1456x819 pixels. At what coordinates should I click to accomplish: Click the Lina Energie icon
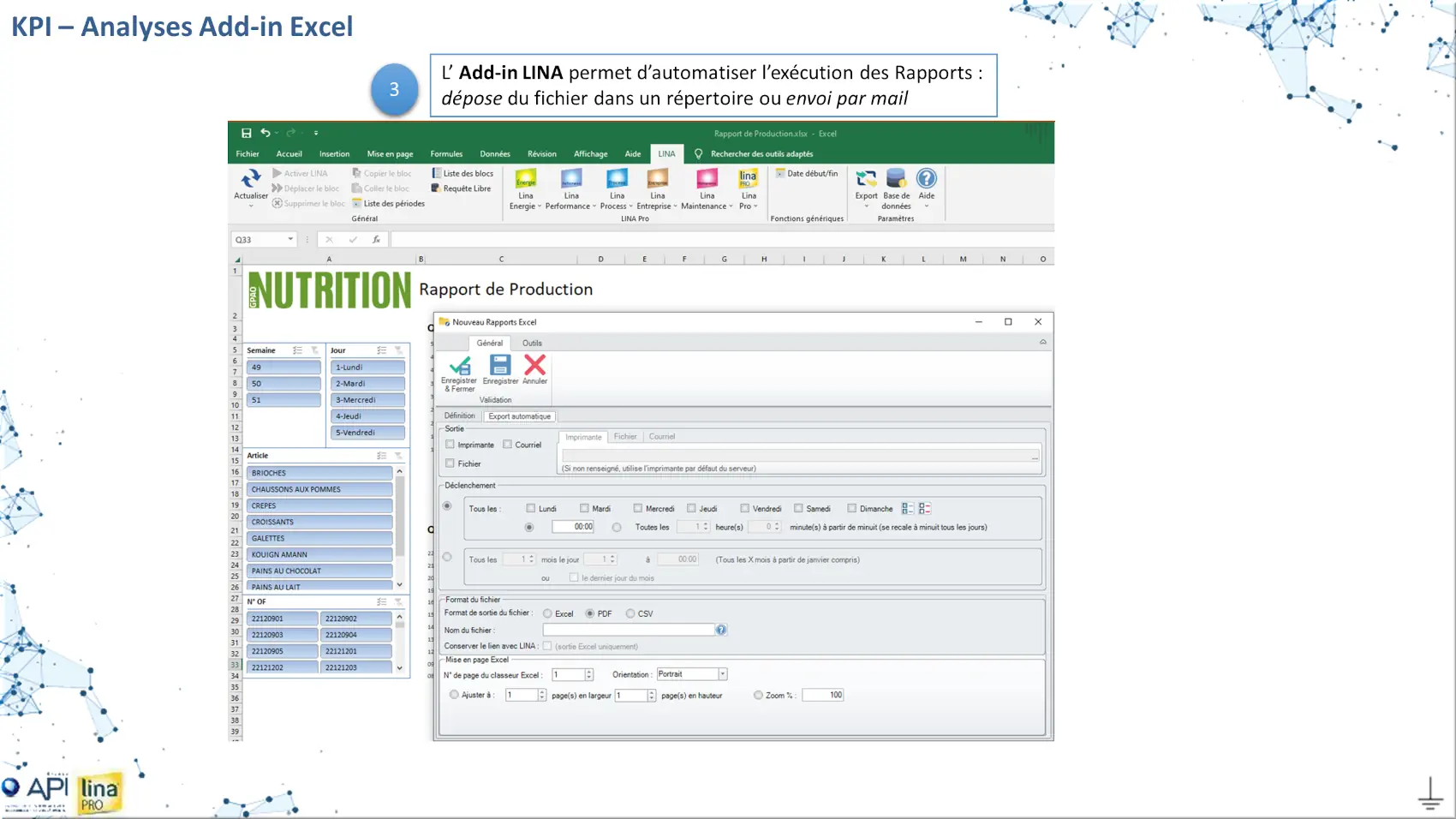526,178
